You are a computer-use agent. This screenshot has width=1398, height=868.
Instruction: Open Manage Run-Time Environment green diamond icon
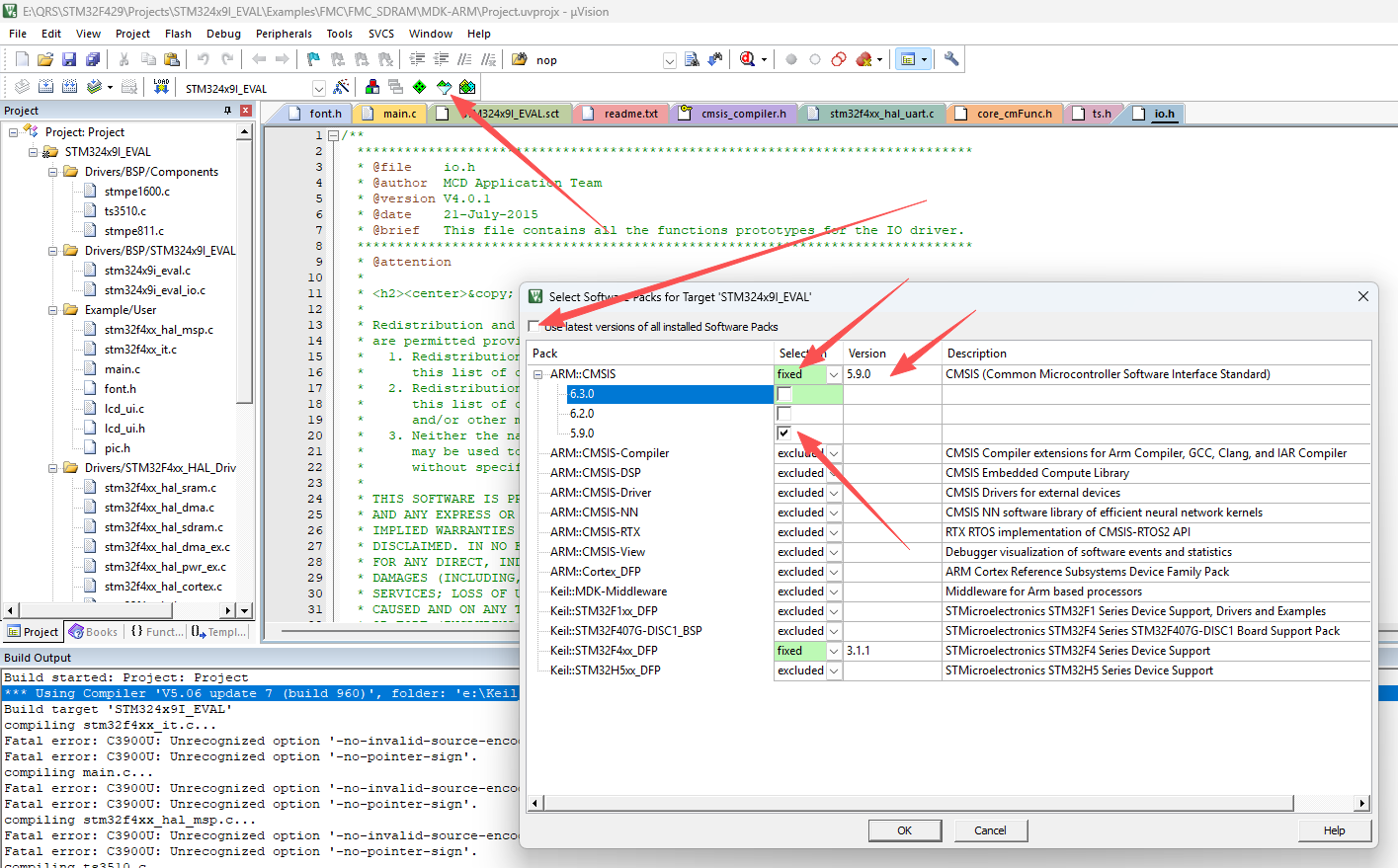420,87
